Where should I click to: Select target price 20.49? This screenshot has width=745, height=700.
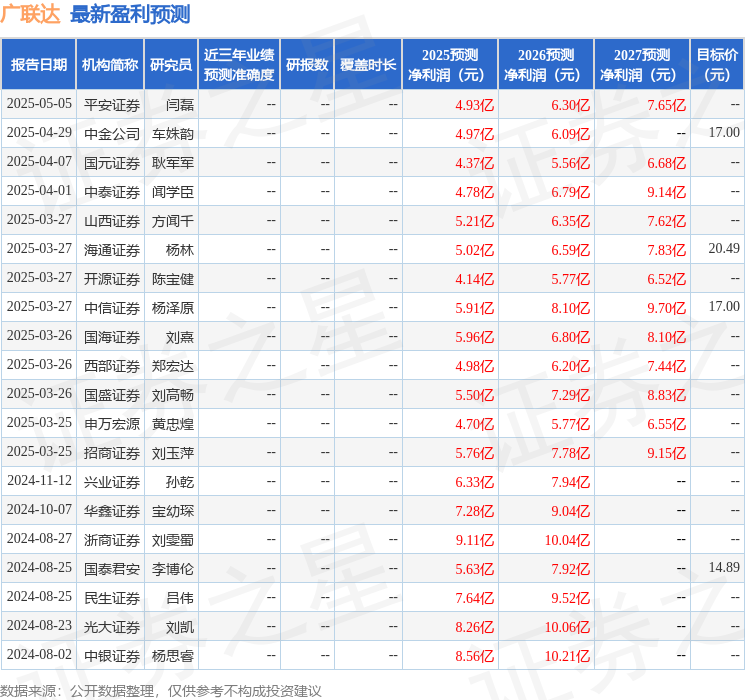tap(724, 249)
